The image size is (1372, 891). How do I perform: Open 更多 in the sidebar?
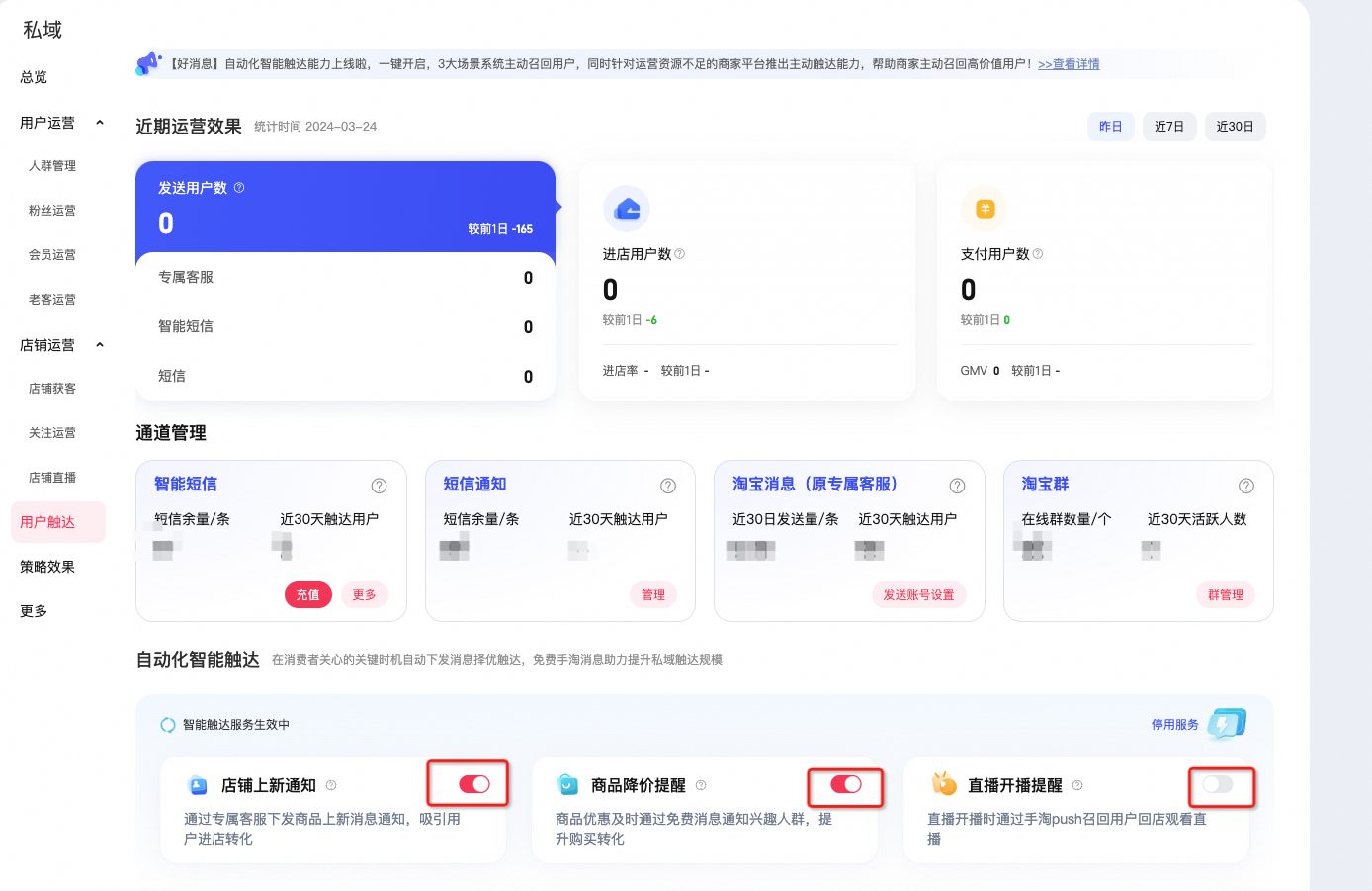tap(34, 611)
